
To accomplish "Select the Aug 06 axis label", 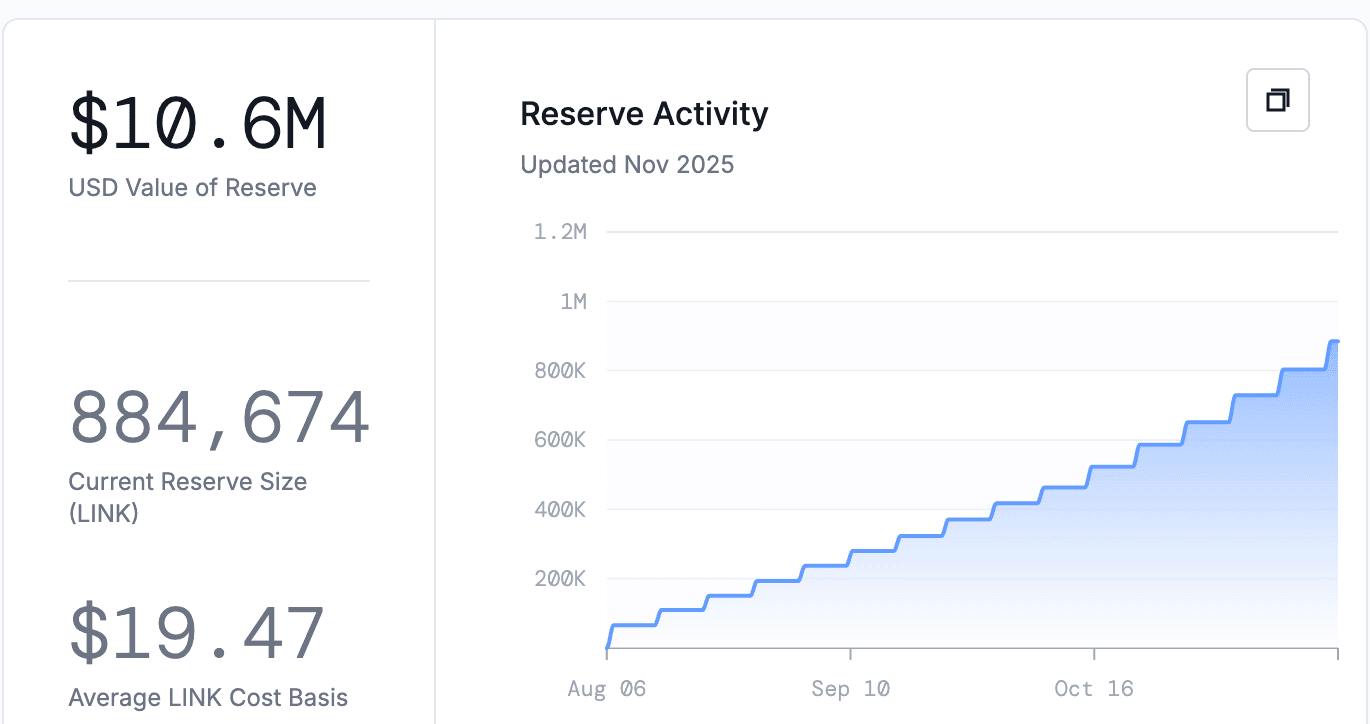I will click(x=606, y=688).
